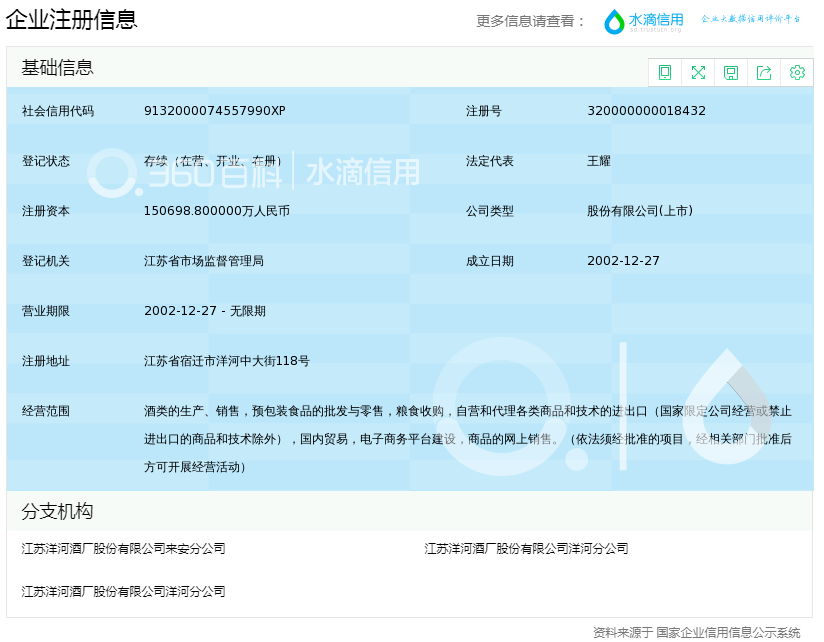Click the 登记状态 label

click(x=46, y=161)
